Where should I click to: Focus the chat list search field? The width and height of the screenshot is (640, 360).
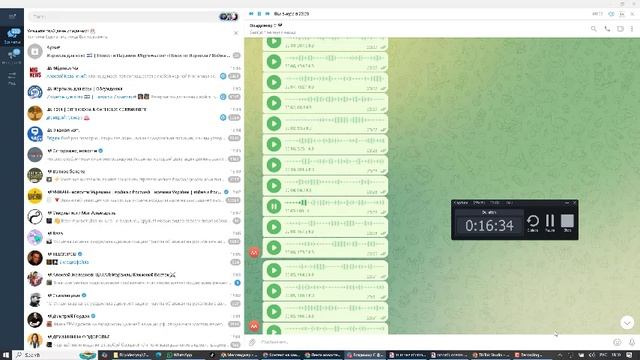point(122,16)
